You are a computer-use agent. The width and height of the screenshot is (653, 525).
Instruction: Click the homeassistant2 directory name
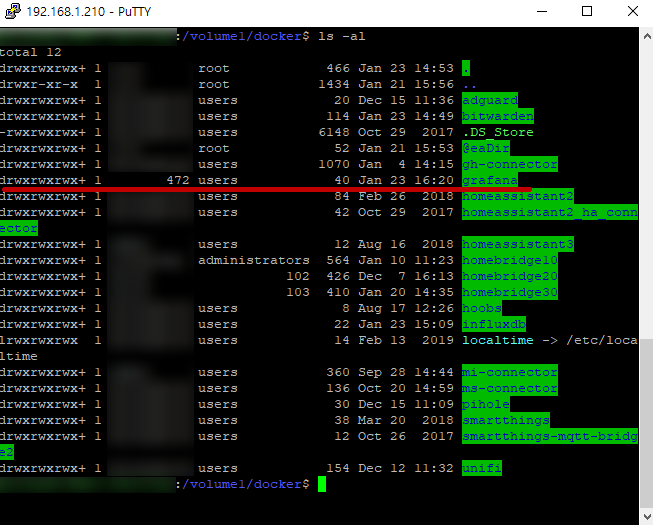[518, 196]
